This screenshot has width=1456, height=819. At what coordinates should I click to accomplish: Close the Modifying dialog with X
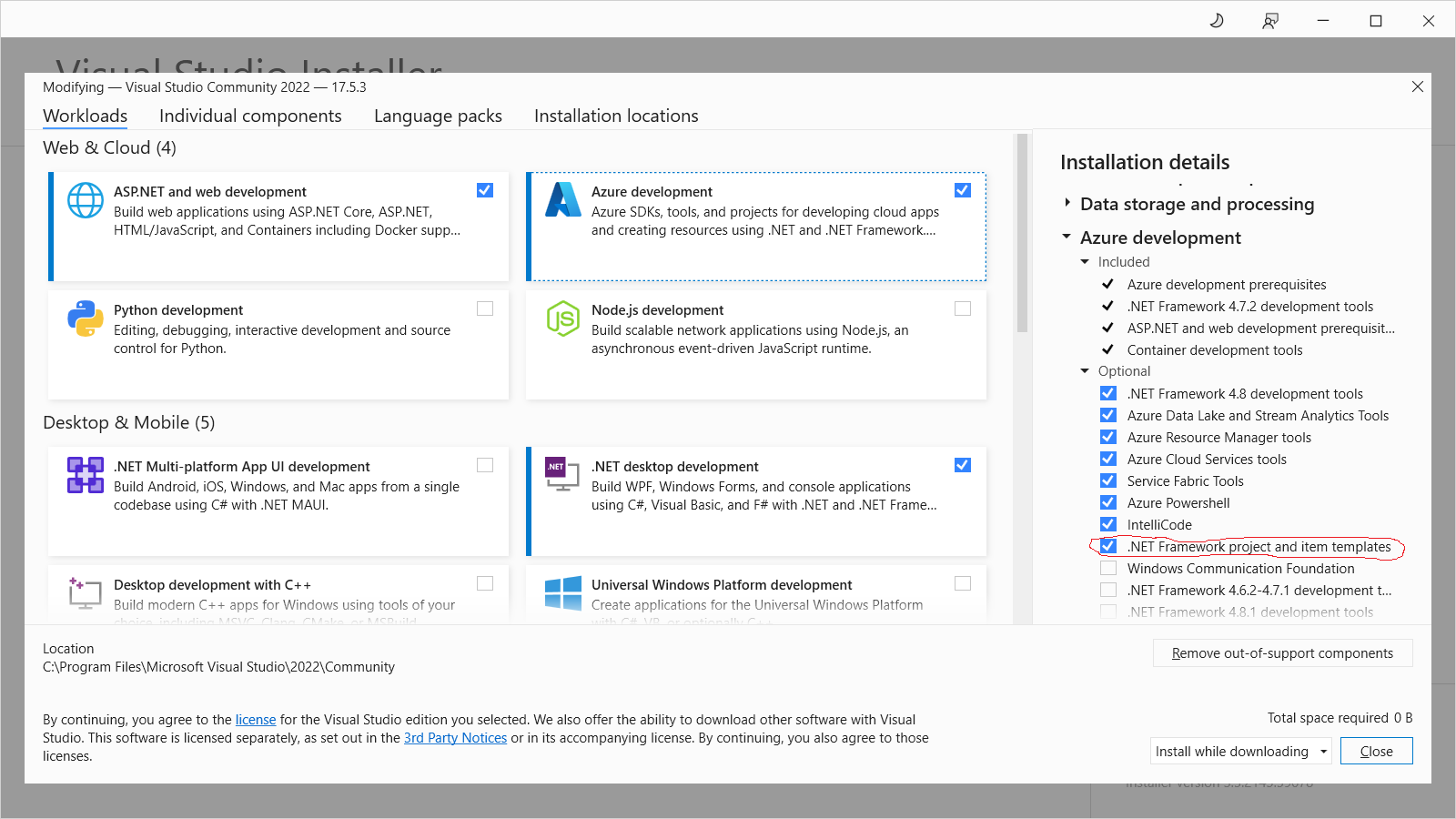pos(1418,86)
